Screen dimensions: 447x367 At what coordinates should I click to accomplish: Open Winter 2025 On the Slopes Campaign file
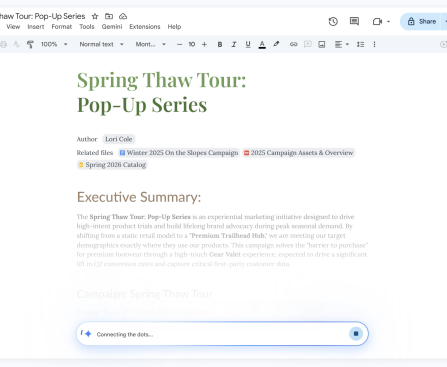(179, 153)
